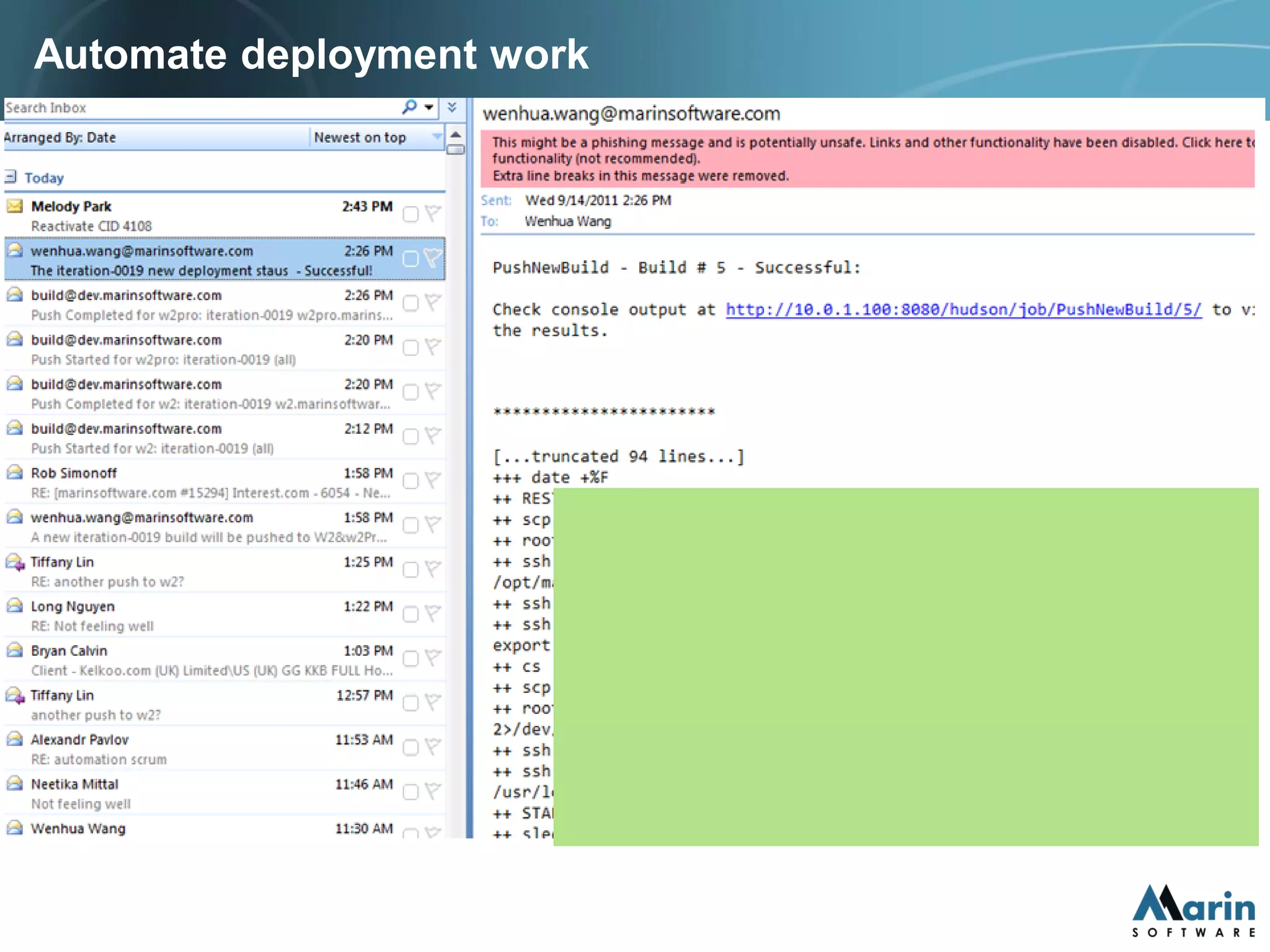1270x952 pixels.
Task: Toggle the 'Newest on top' sort order
Action: 377,138
